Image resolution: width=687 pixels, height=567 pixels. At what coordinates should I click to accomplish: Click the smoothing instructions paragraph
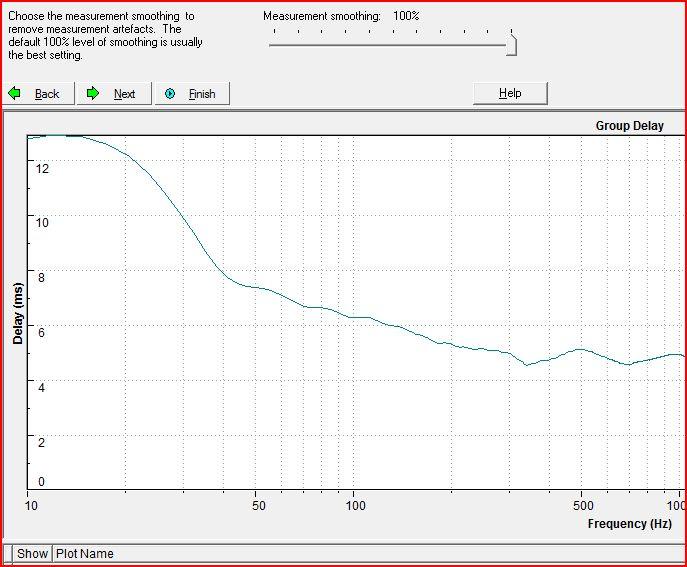(105, 35)
